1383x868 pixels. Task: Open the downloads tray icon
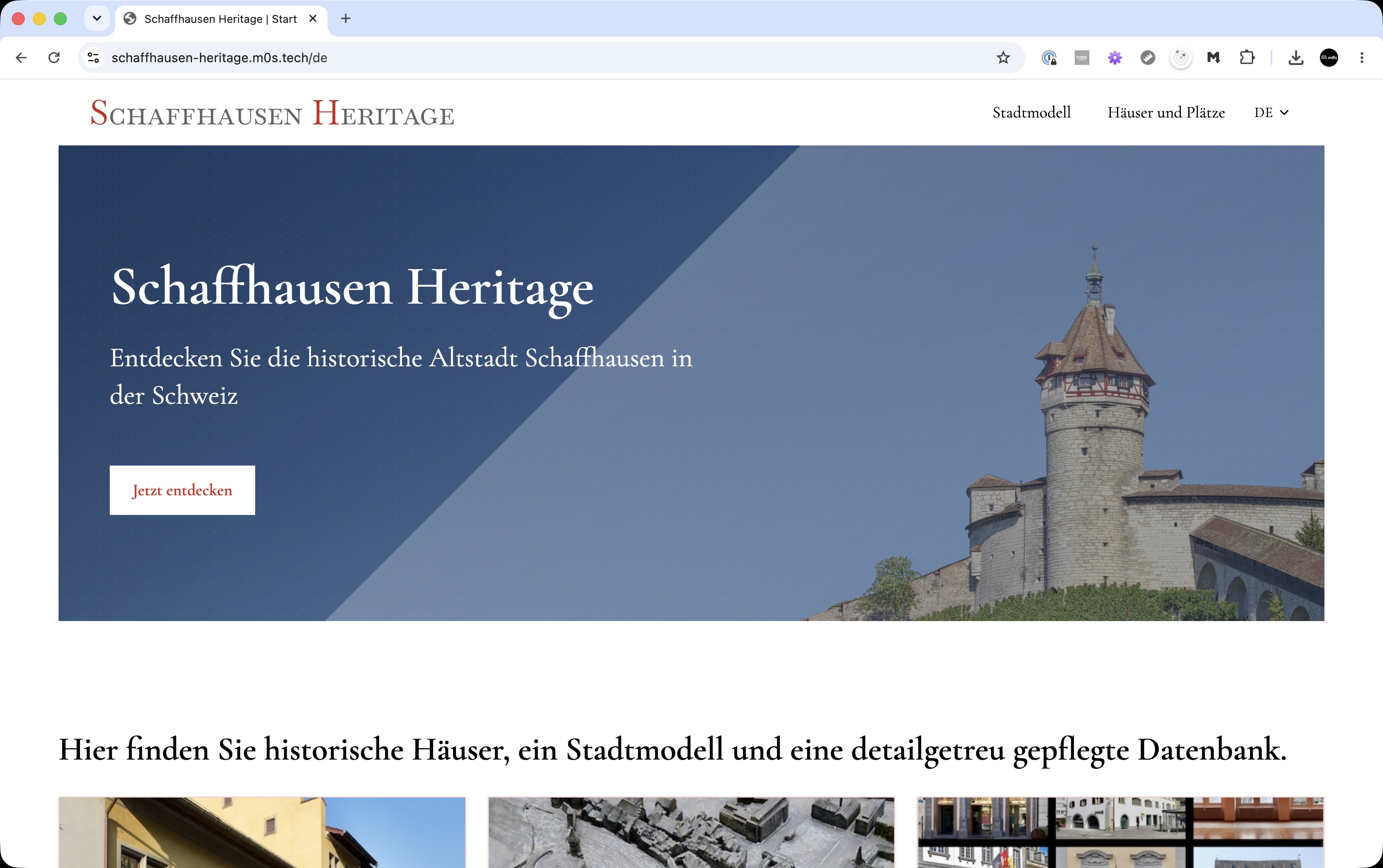click(1296, 58)
